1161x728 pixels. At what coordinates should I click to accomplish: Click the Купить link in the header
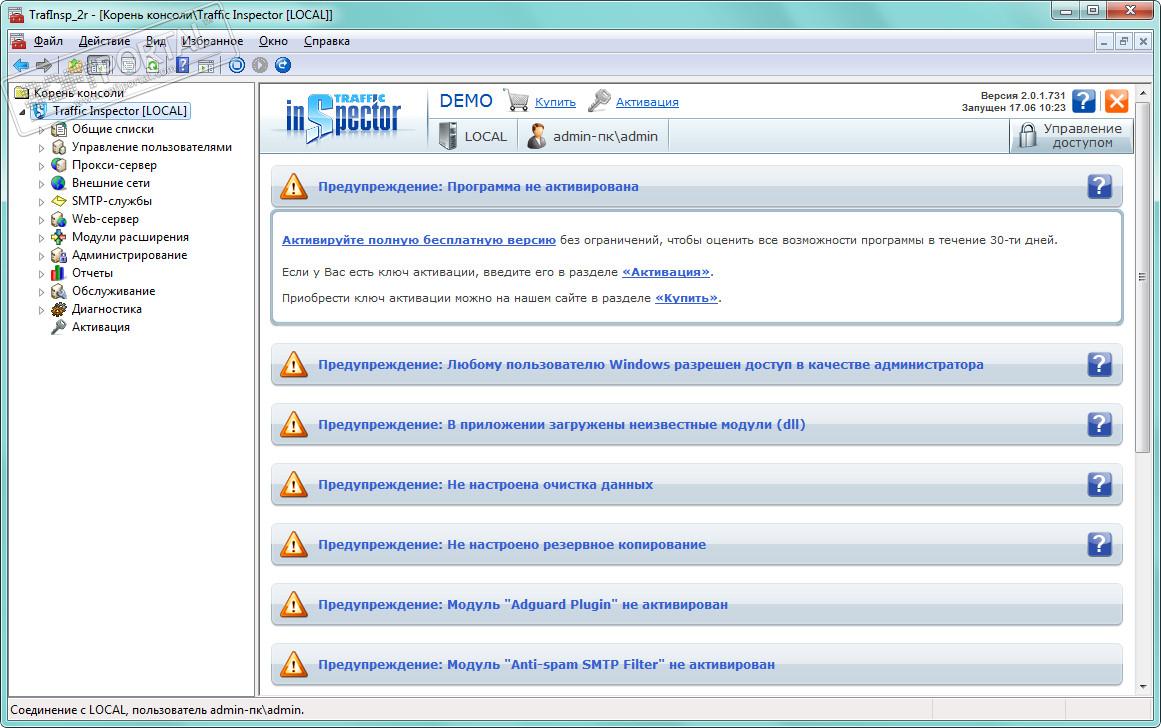(555, 102)
